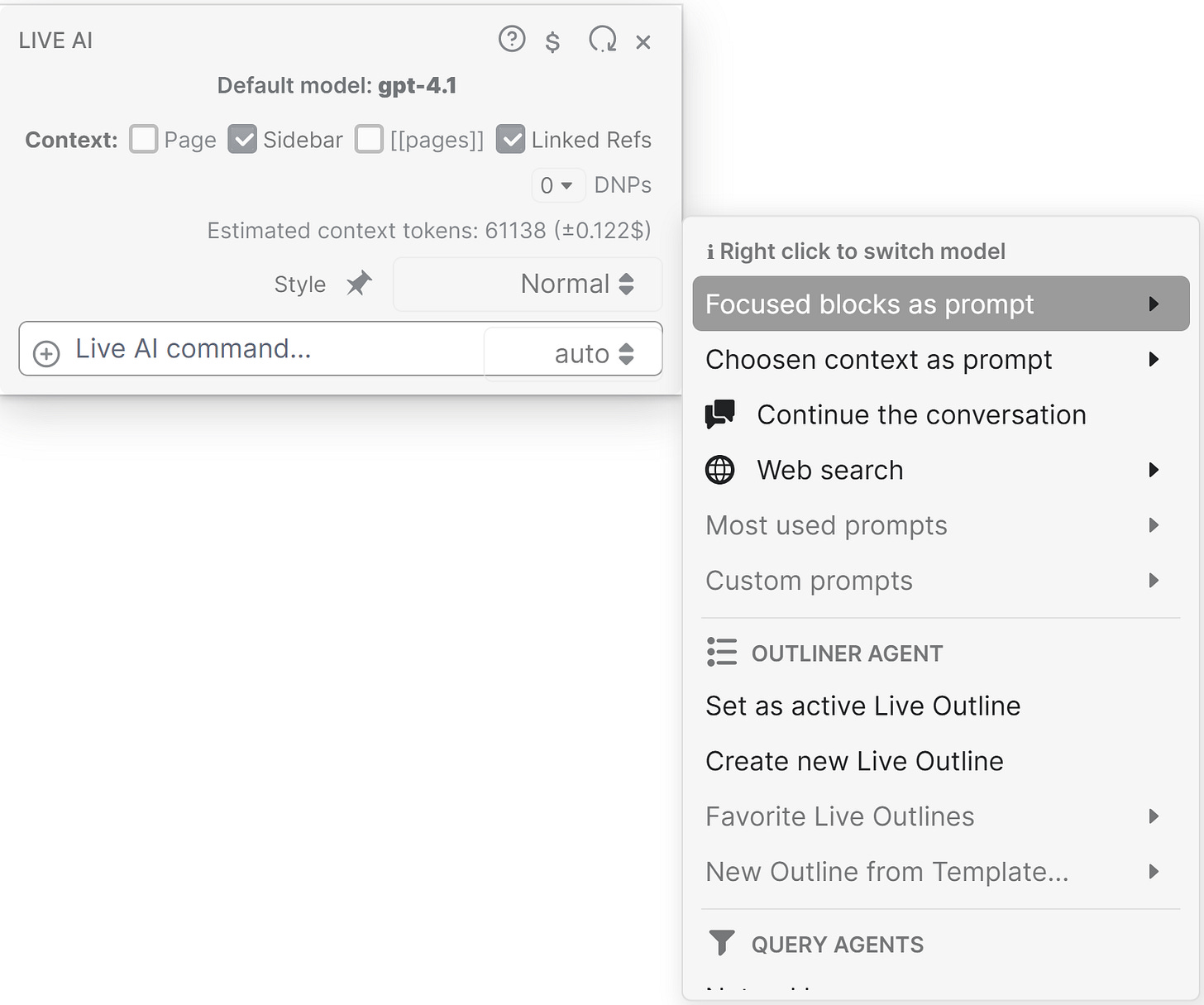Expand the Focused blocks as prompt submenu arrow
Viewport: 1204px width, 1005px height.
click(1154, 304)
